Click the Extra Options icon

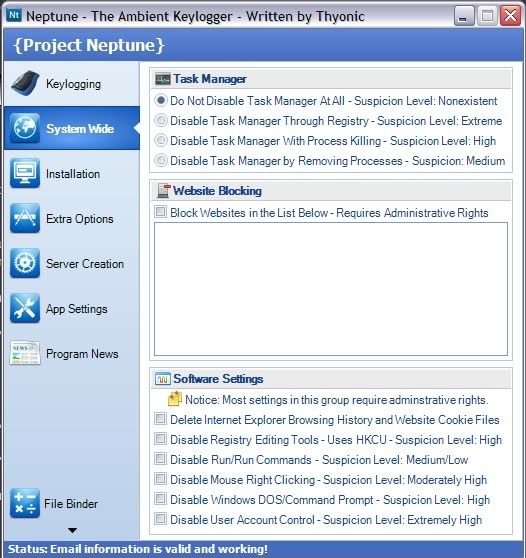(x=25, y=218)
